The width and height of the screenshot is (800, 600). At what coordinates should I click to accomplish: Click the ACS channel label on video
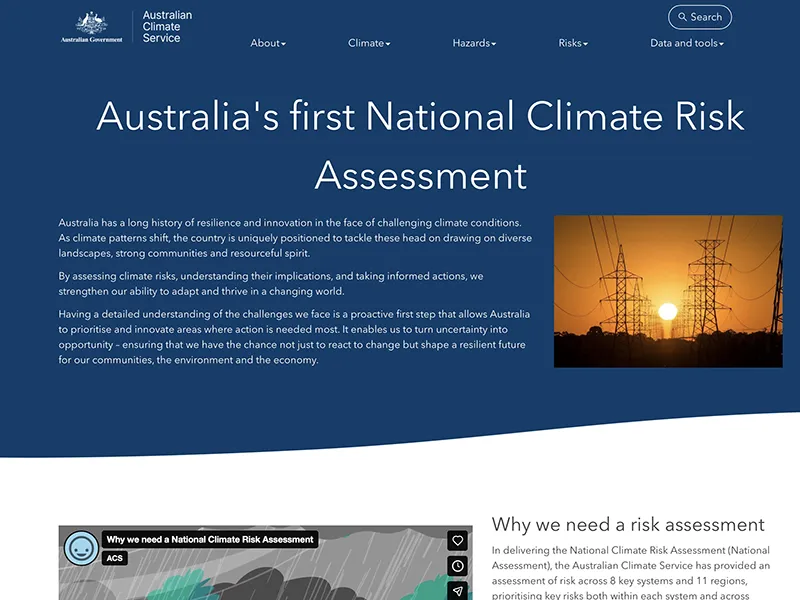pyautogui.click(x=114, y=558)
